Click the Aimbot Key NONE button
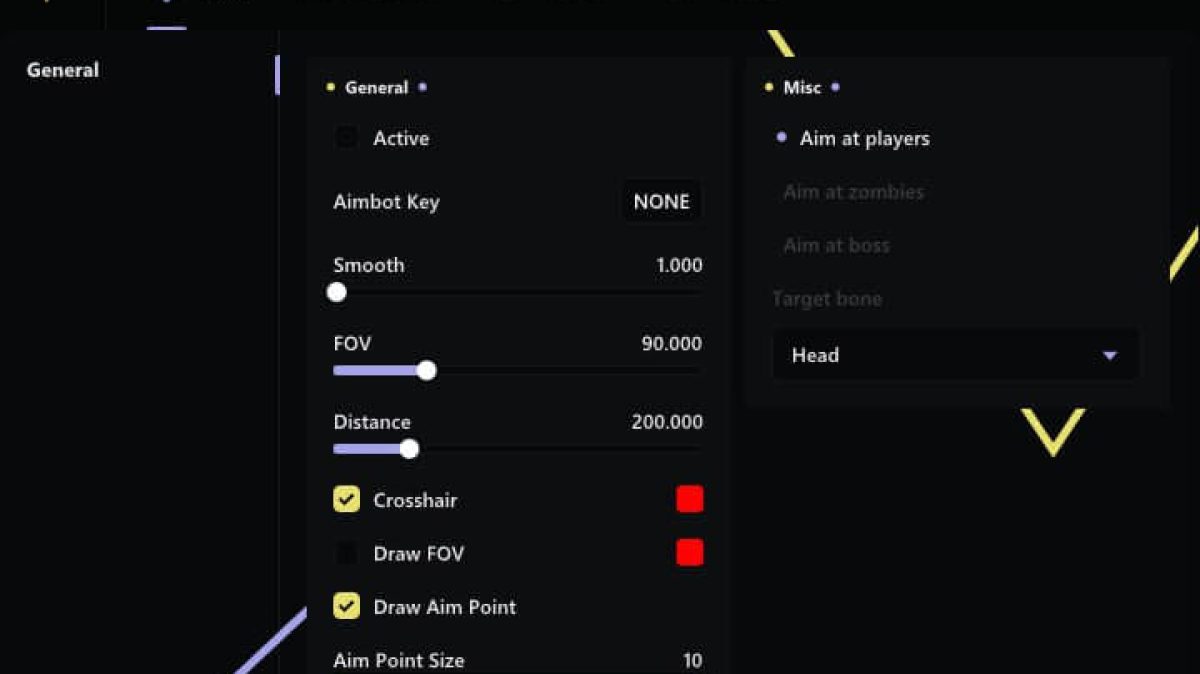This screenshot has height=674, width=1200. pos(661,202)
